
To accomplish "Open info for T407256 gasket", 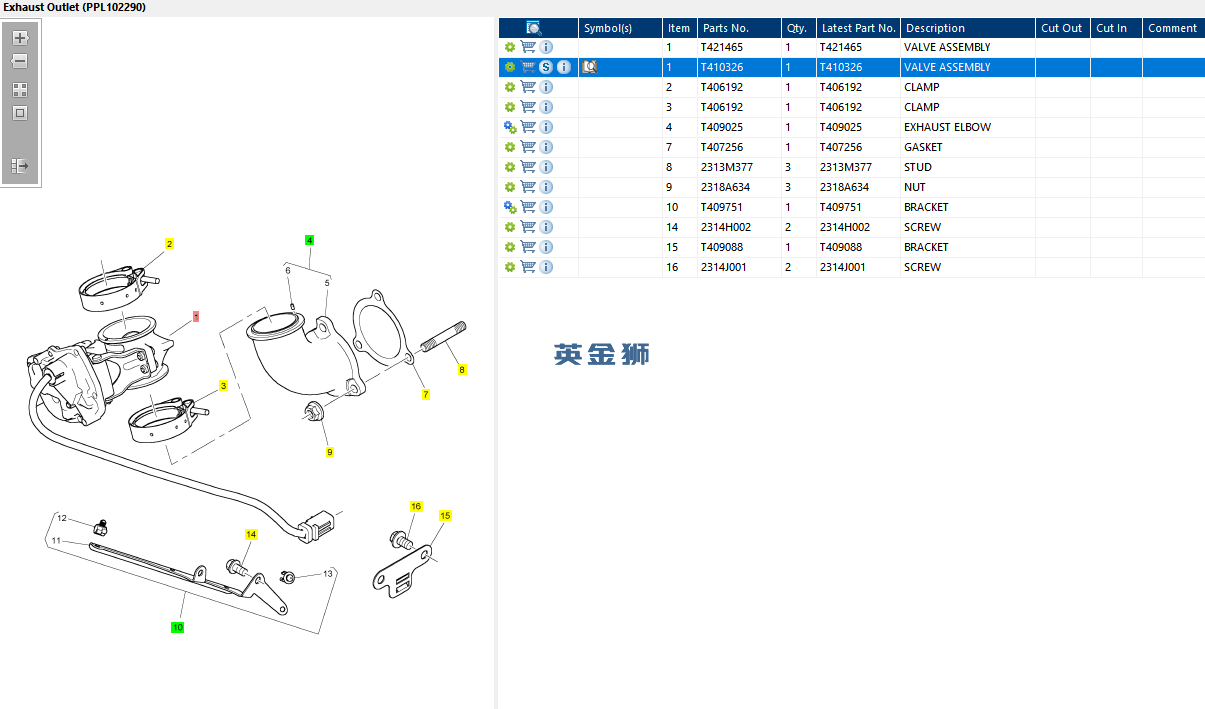I will (546, 147).
